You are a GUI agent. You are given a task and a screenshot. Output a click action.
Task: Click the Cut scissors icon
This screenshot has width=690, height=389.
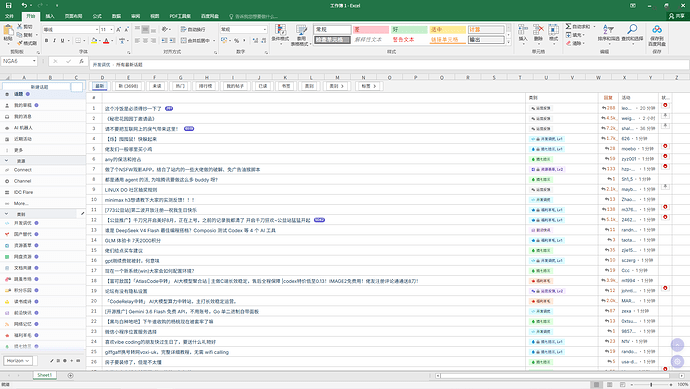20,27
